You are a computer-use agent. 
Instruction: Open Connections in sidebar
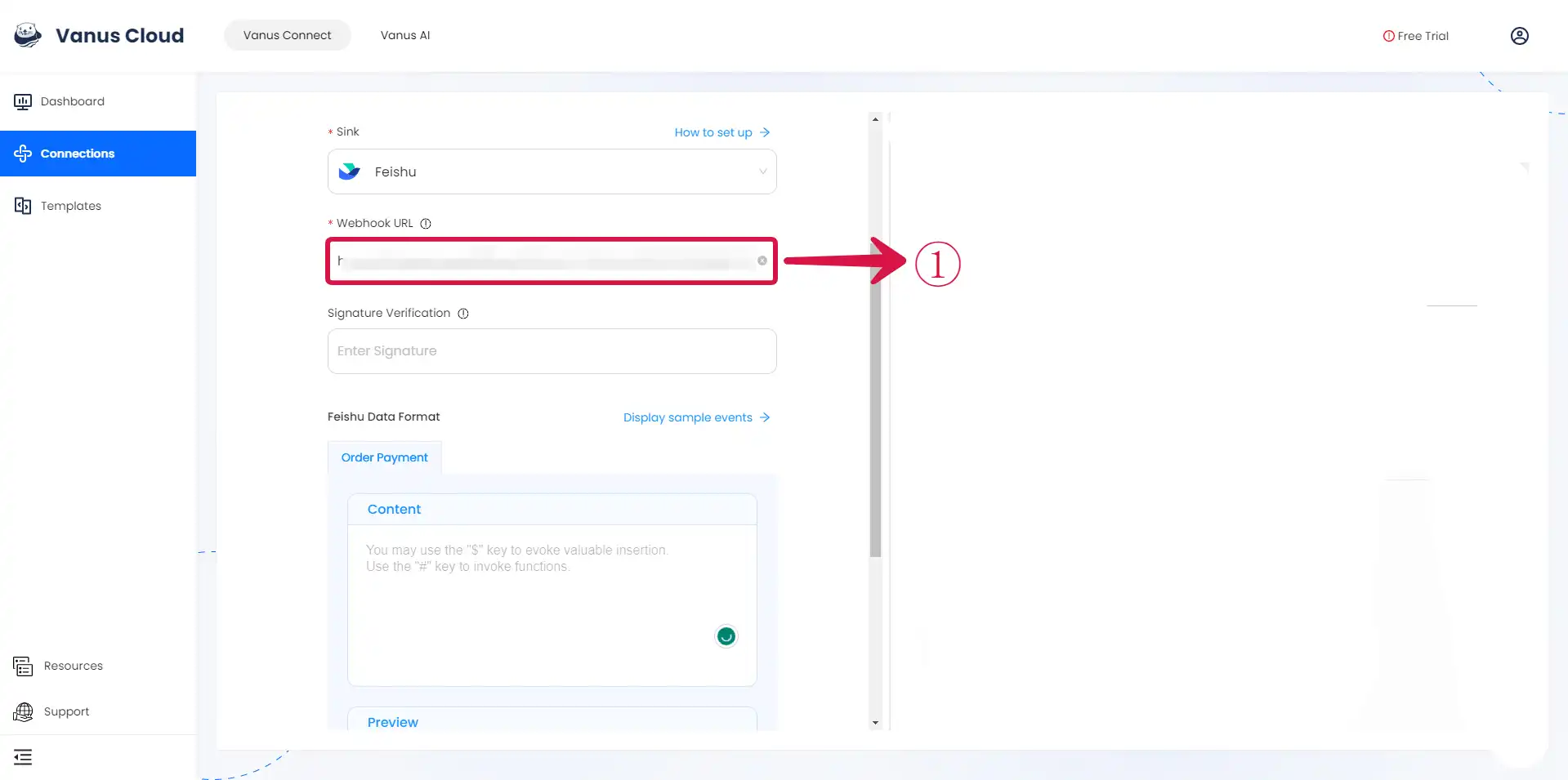[98, 154]
